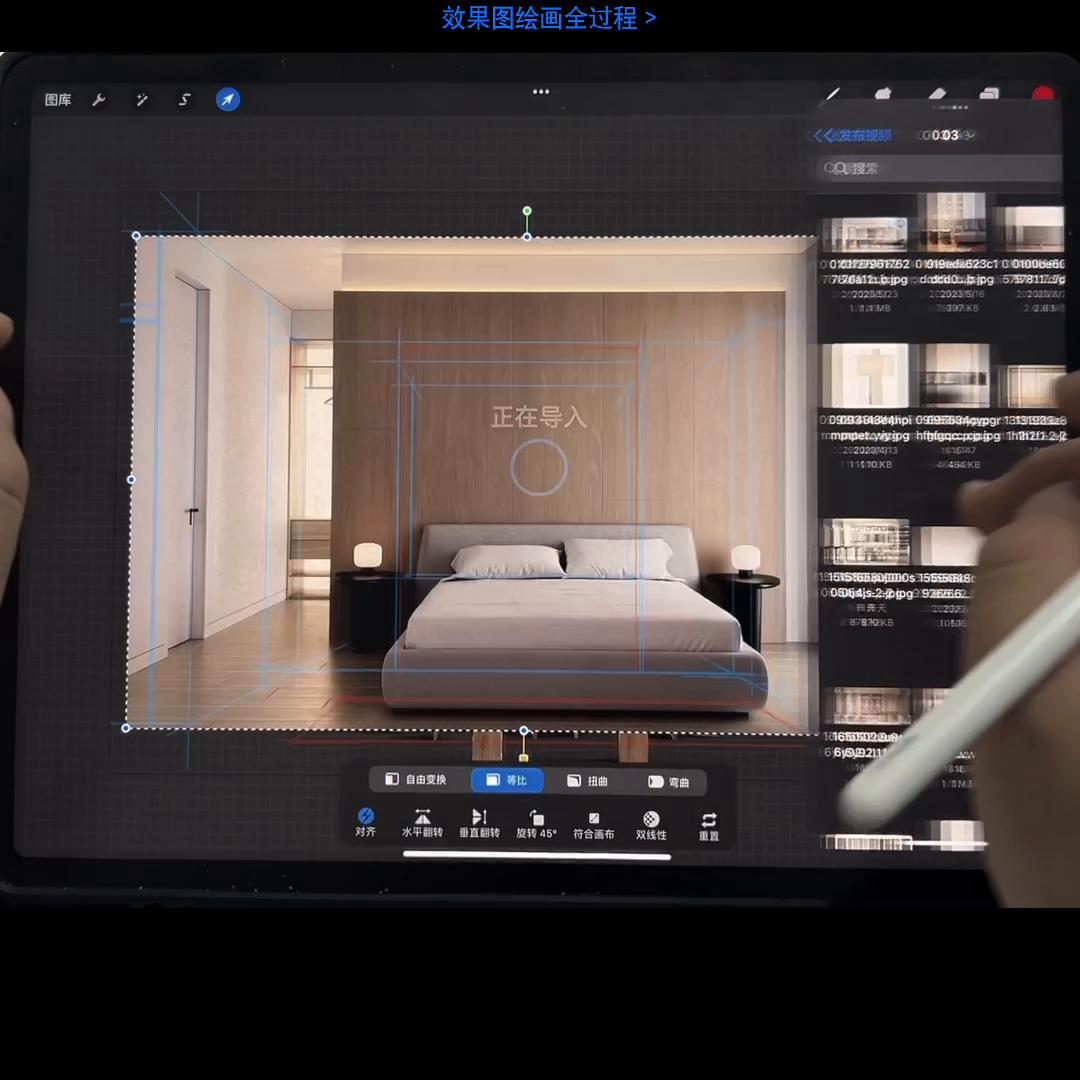Select 弯曲 warp transform mode
Viewport: 1080px width, 1080px height.
point(668,781)
